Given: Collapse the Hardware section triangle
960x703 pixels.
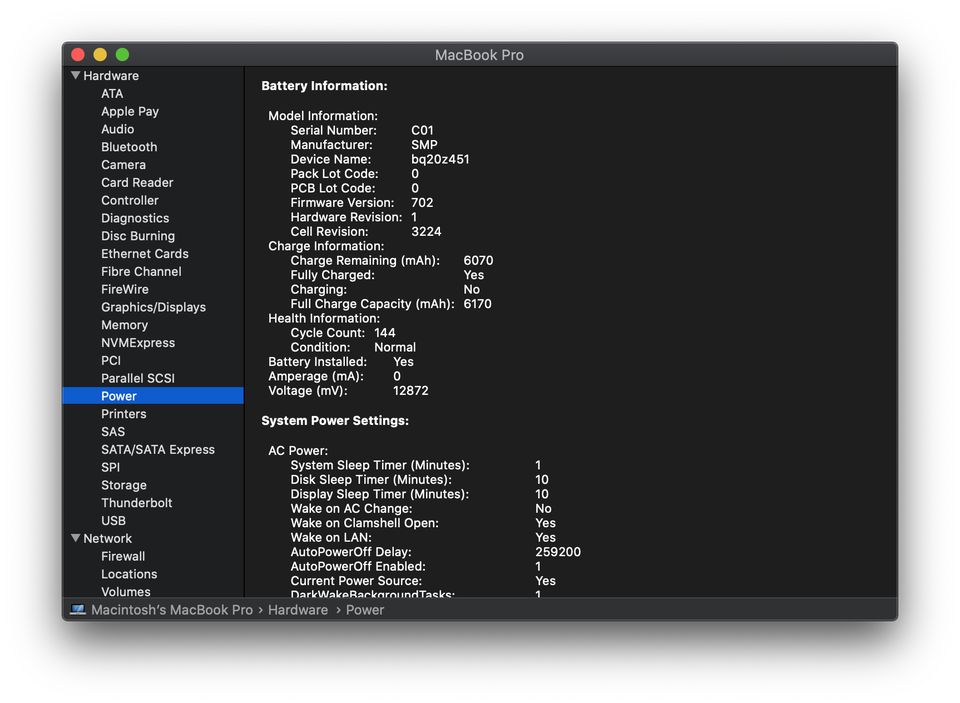Looking at the screenshot, I should click(x=75, y=76).
